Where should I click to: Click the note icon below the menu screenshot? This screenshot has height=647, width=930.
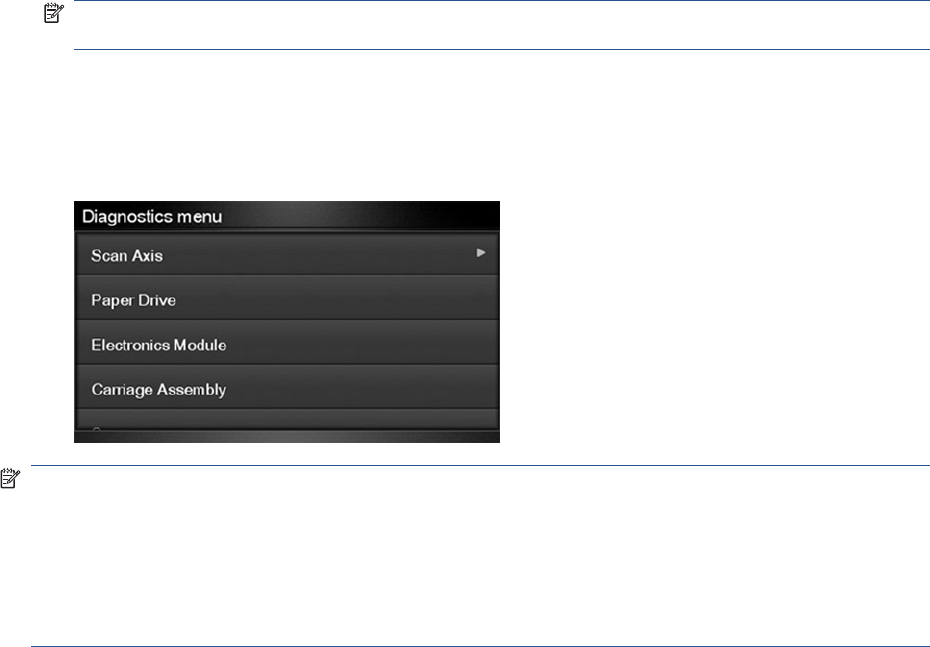(10, 478)
